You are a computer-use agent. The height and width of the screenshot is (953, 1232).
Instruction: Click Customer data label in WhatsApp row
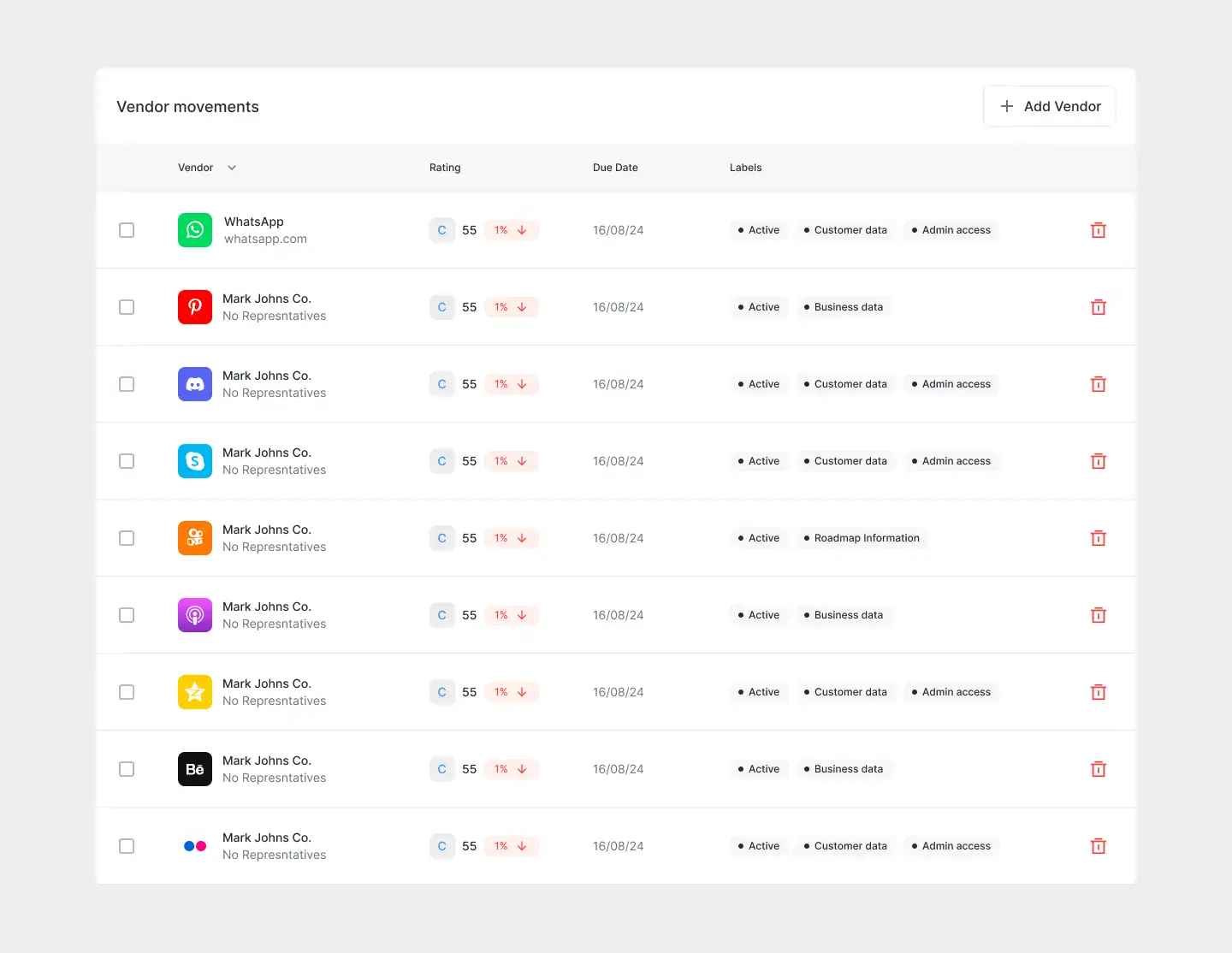(x=845, y=230)
